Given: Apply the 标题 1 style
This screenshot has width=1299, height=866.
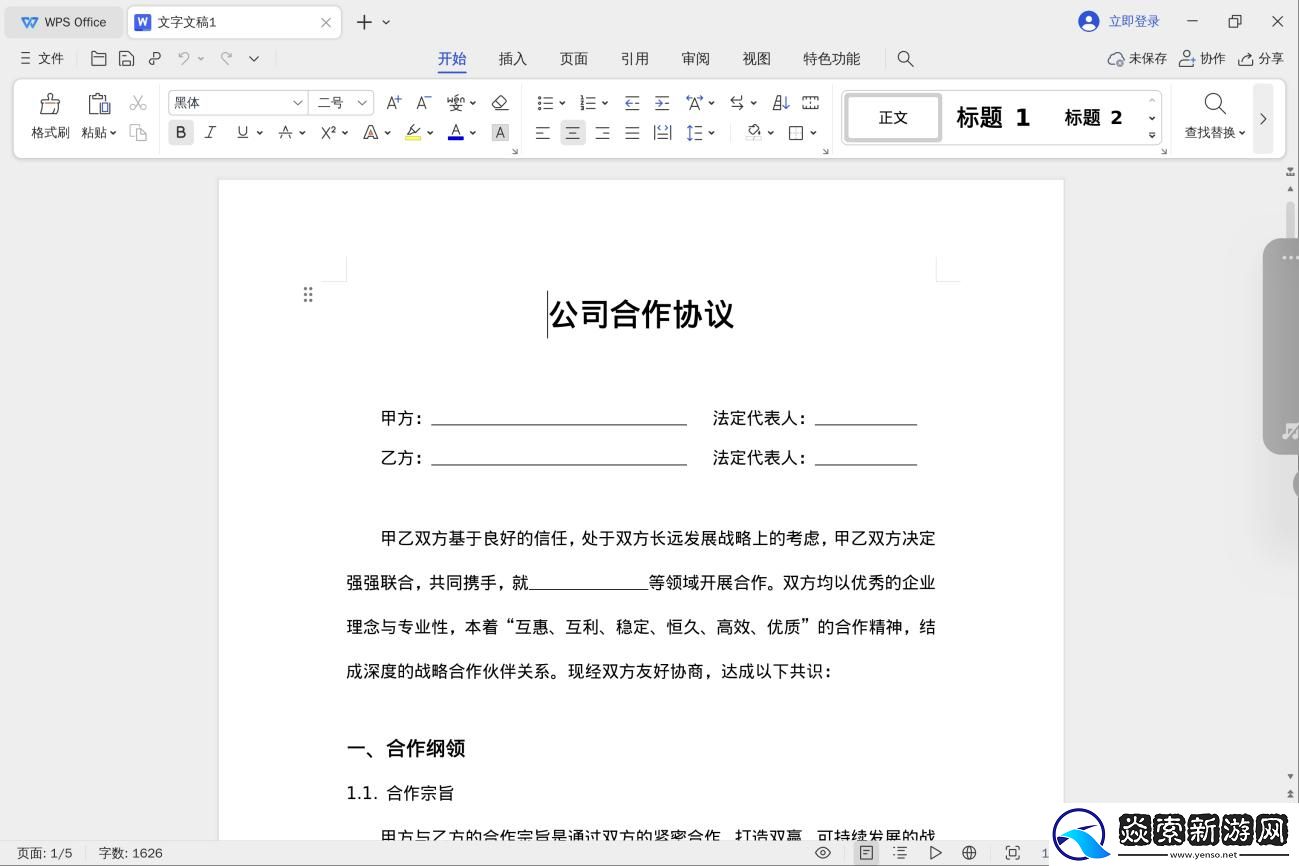Looking at the screenshot, I should (x=993, y=117).
